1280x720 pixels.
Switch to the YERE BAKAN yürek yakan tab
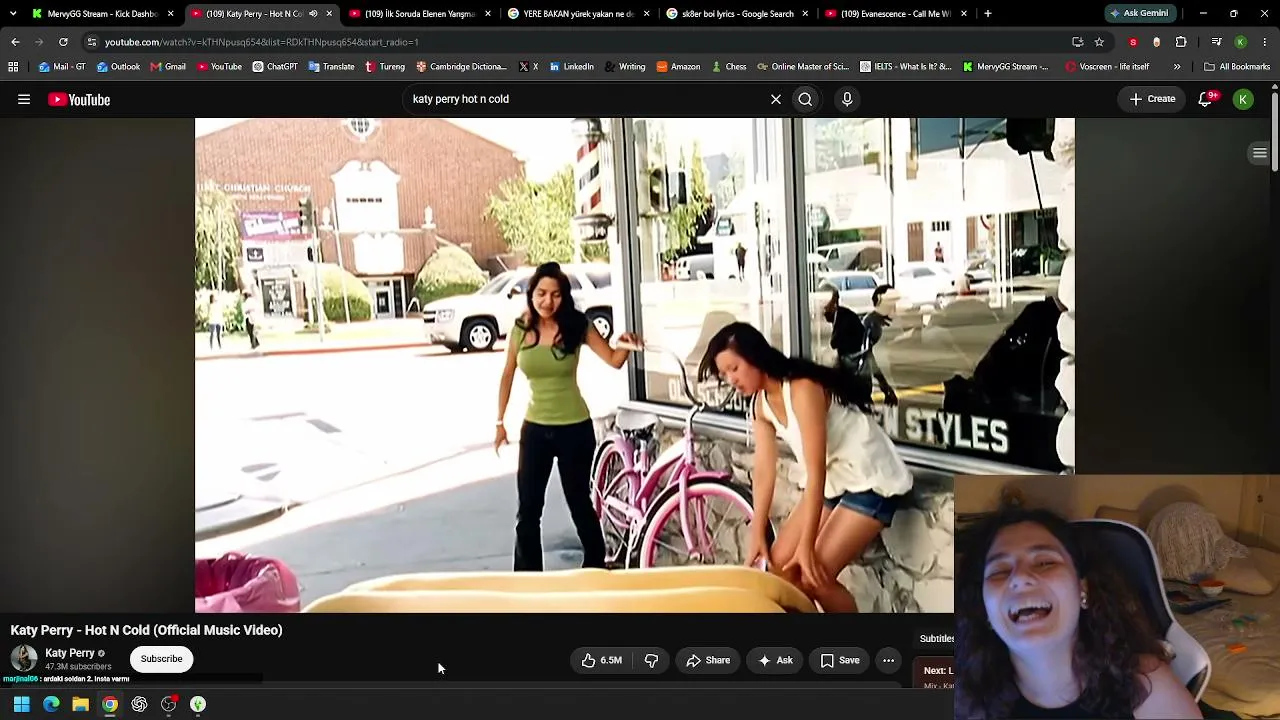tap(578, 14)
